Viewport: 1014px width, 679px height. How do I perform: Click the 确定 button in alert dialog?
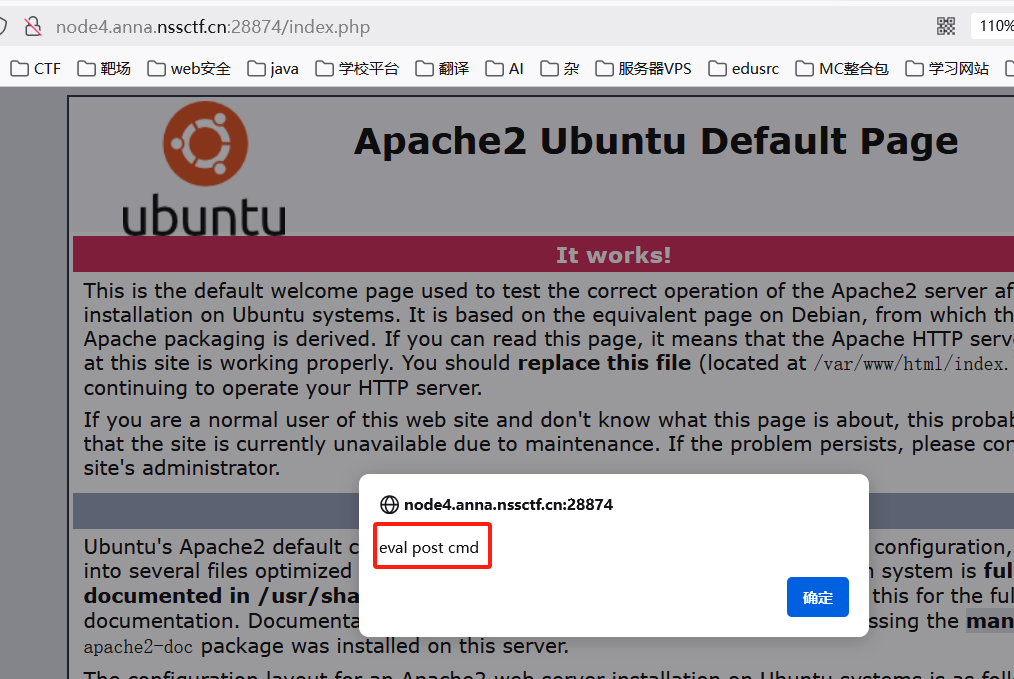click(817, 597)
